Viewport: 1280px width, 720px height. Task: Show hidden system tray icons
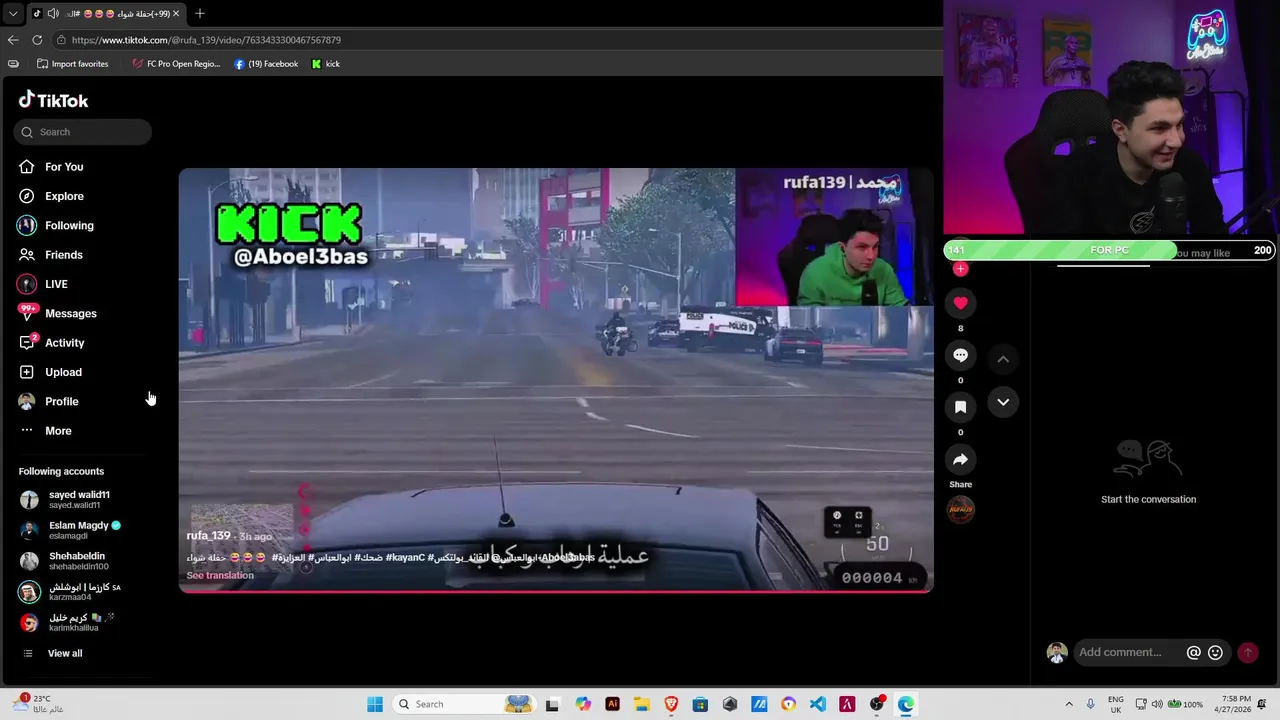[1068, 704]
